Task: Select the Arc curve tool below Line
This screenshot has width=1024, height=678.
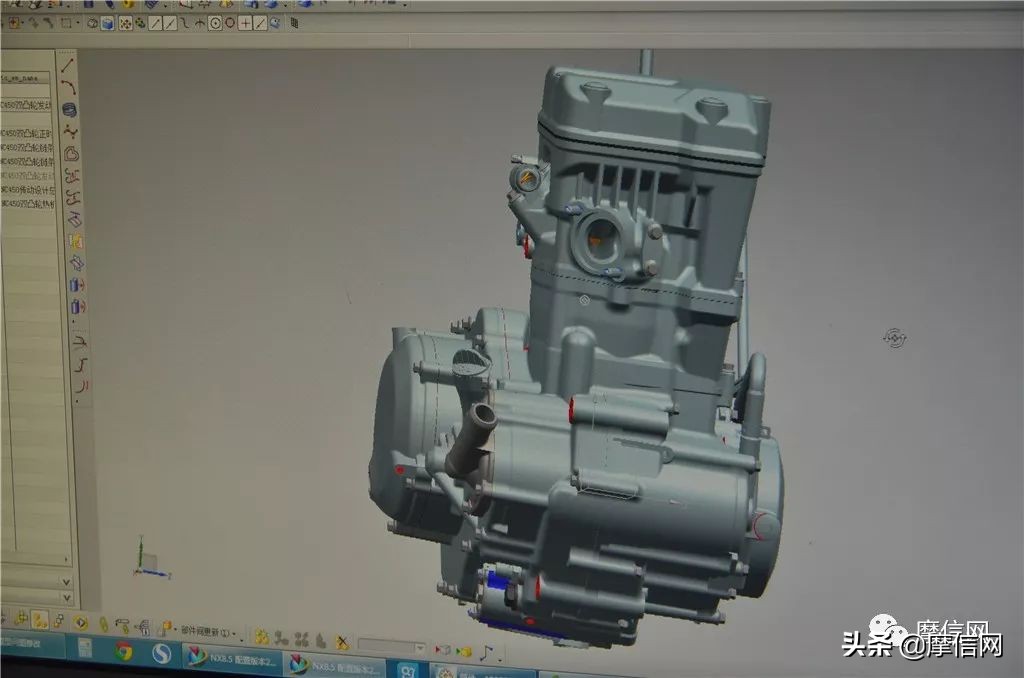Action: coord(69,88)
